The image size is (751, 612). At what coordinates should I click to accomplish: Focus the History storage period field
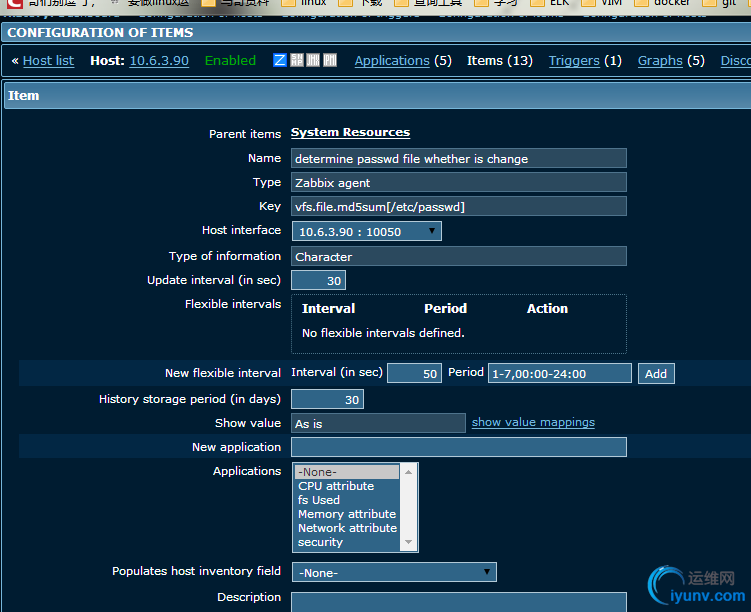pyautogui.click(x=327, y=399)
